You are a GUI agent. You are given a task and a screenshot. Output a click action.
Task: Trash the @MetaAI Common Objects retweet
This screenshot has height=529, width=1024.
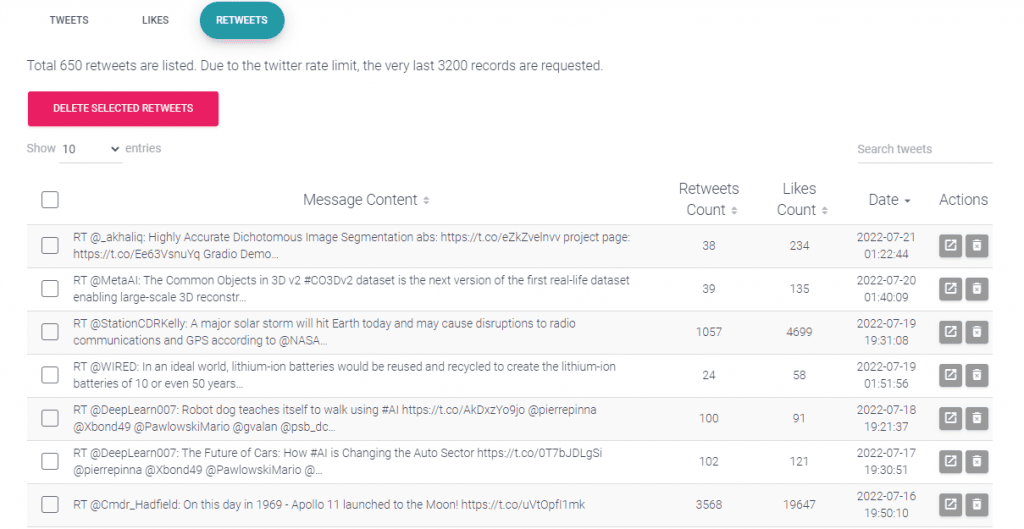[977, 289]
